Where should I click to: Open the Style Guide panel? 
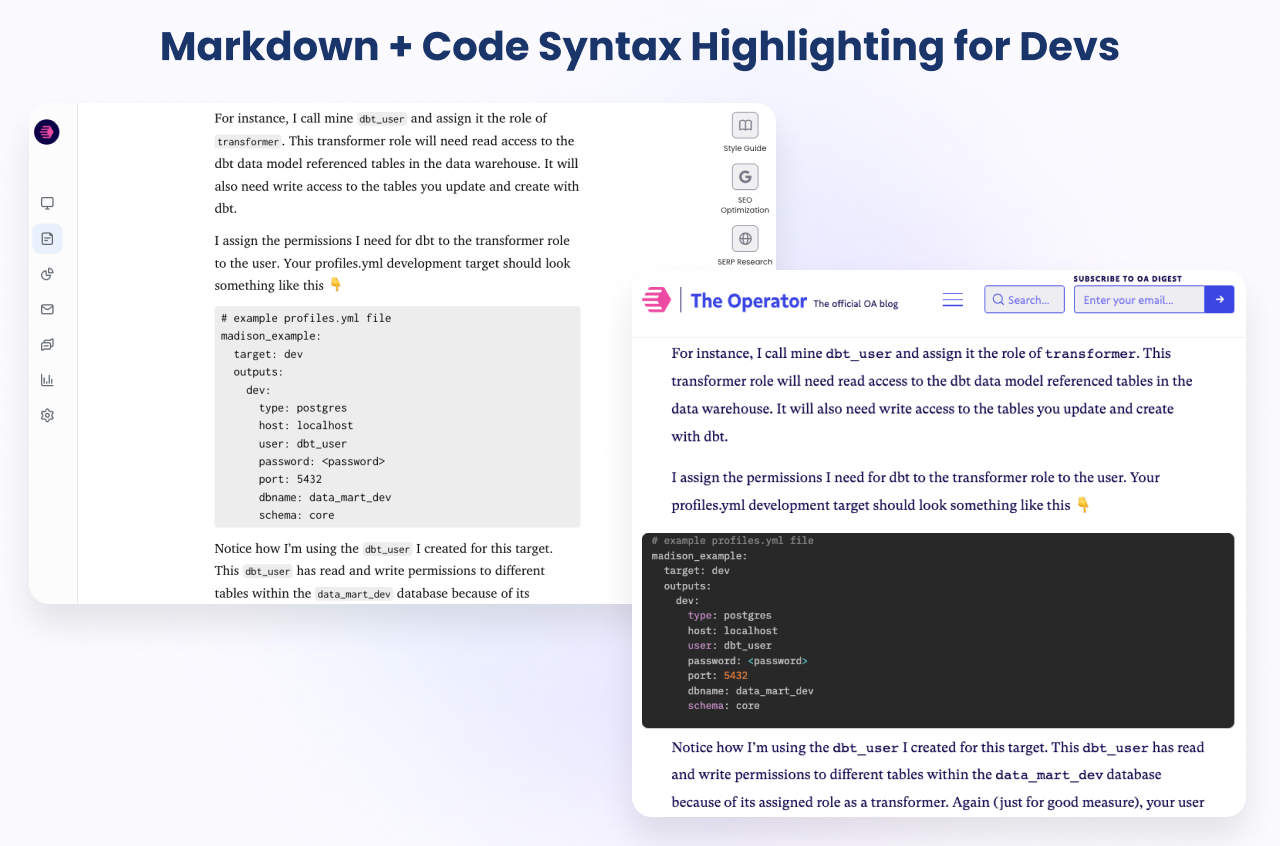pos(744,125)
